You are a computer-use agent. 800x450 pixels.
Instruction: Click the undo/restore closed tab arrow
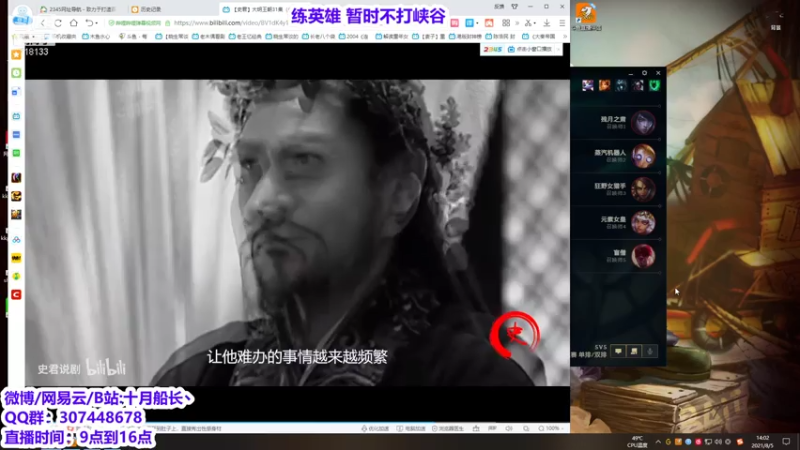click(x=89, y=23)
